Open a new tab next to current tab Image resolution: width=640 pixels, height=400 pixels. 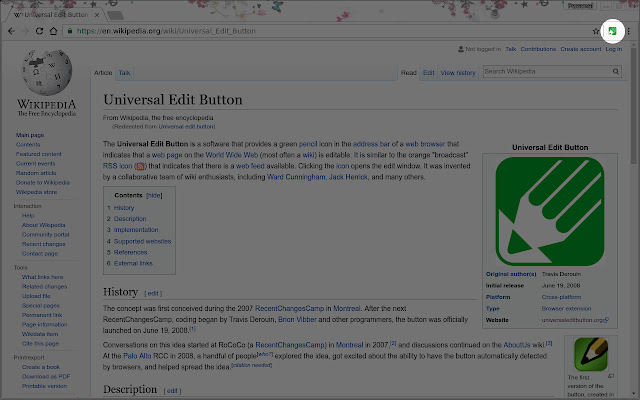click(116, 16)
